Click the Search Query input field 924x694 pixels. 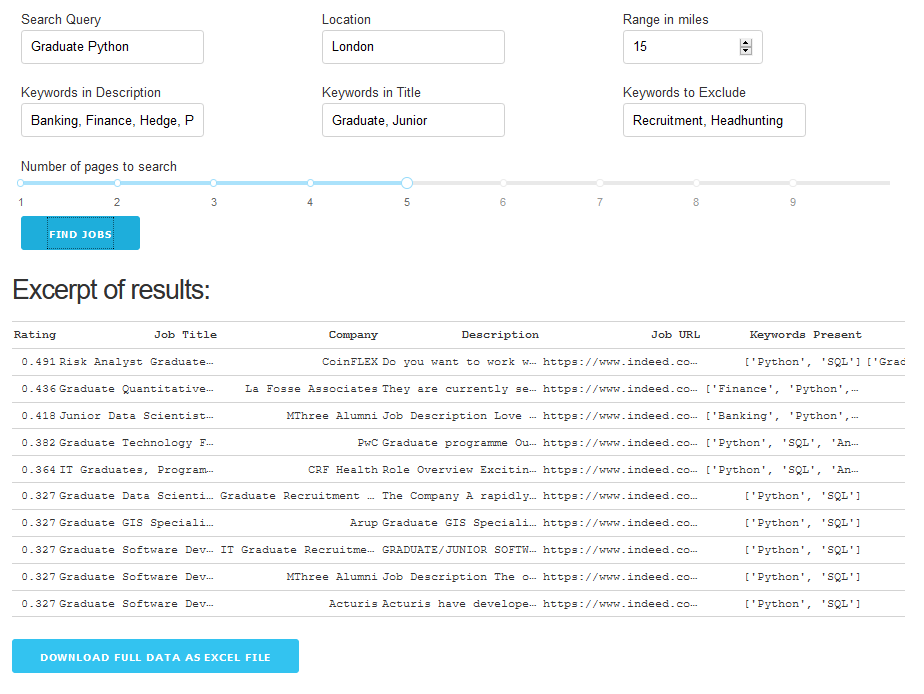112,47
